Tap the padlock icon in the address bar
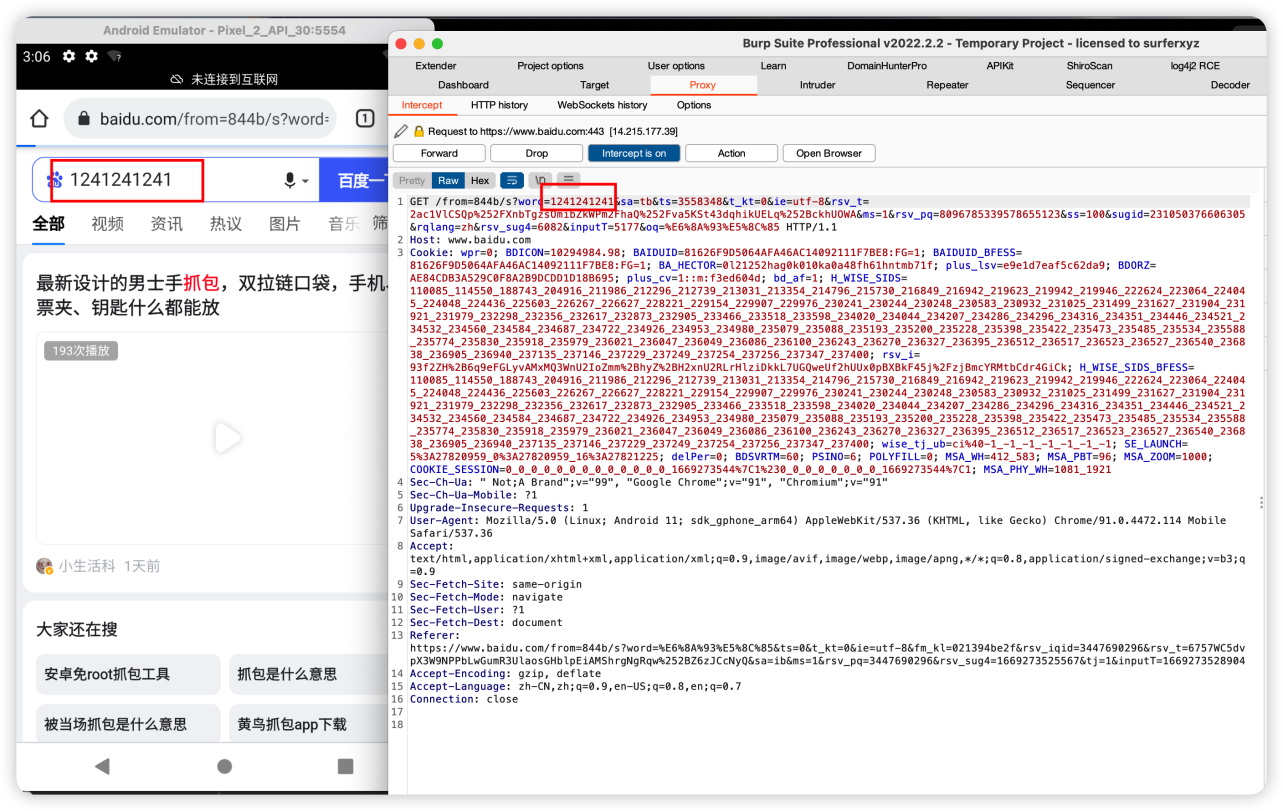The width and height of the screenshot is (1283, 811). 84,119
